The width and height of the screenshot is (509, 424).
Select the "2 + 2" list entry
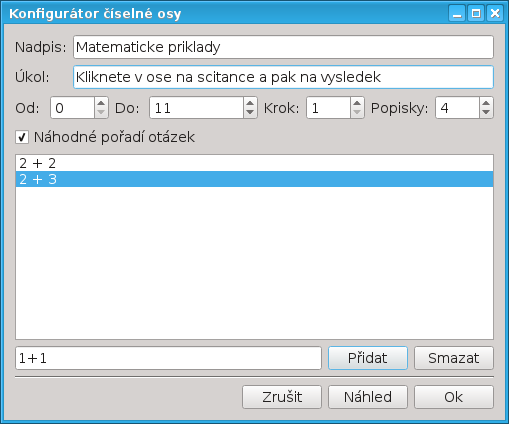click(x=254, y=163)
